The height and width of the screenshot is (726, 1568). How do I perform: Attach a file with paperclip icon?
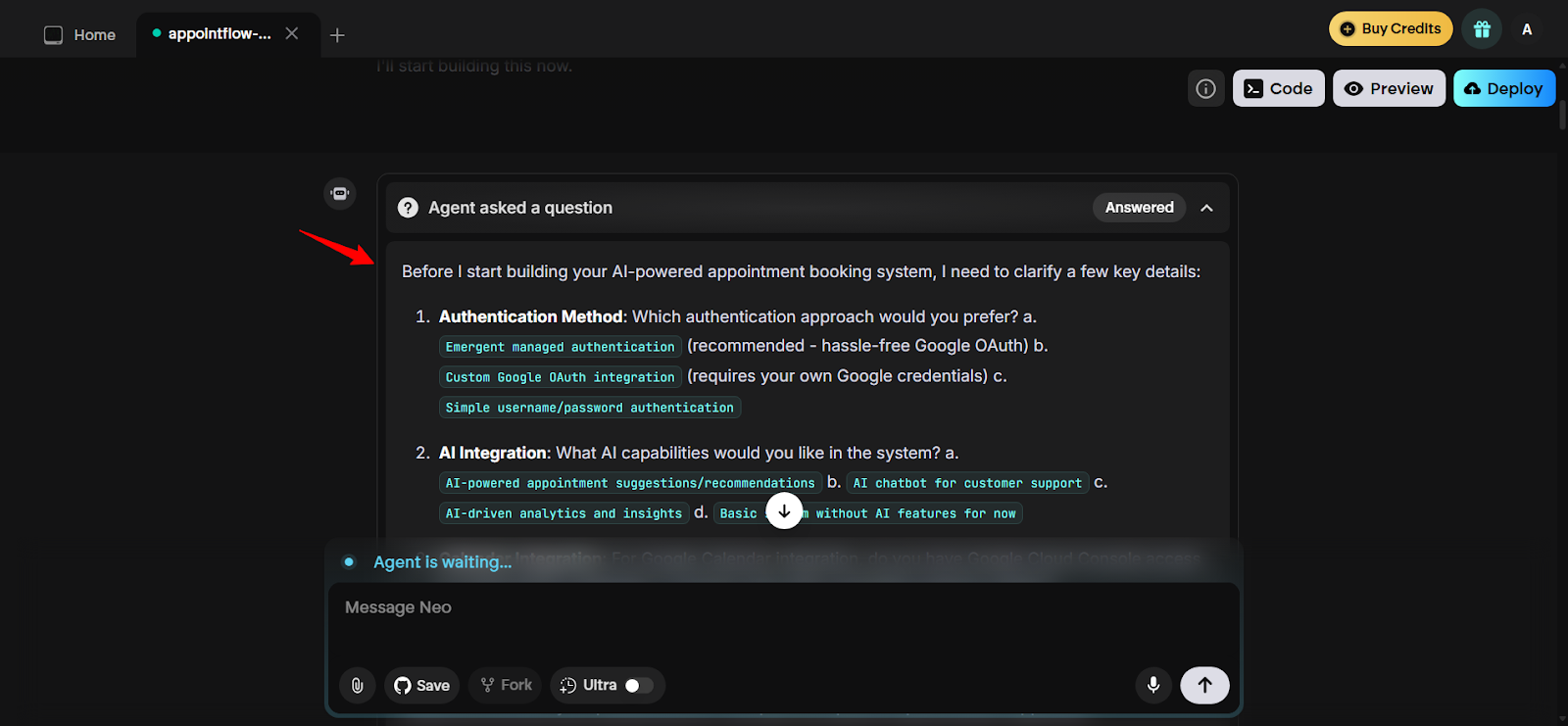click(x=358, y=685)
